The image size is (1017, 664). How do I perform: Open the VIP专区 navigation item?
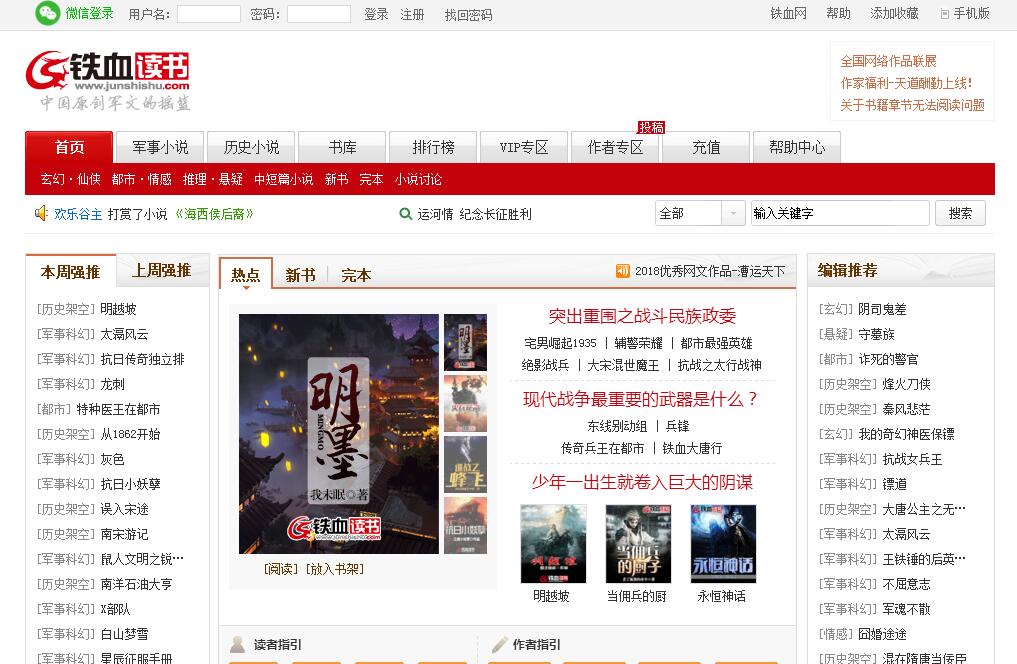pos(524,147)
